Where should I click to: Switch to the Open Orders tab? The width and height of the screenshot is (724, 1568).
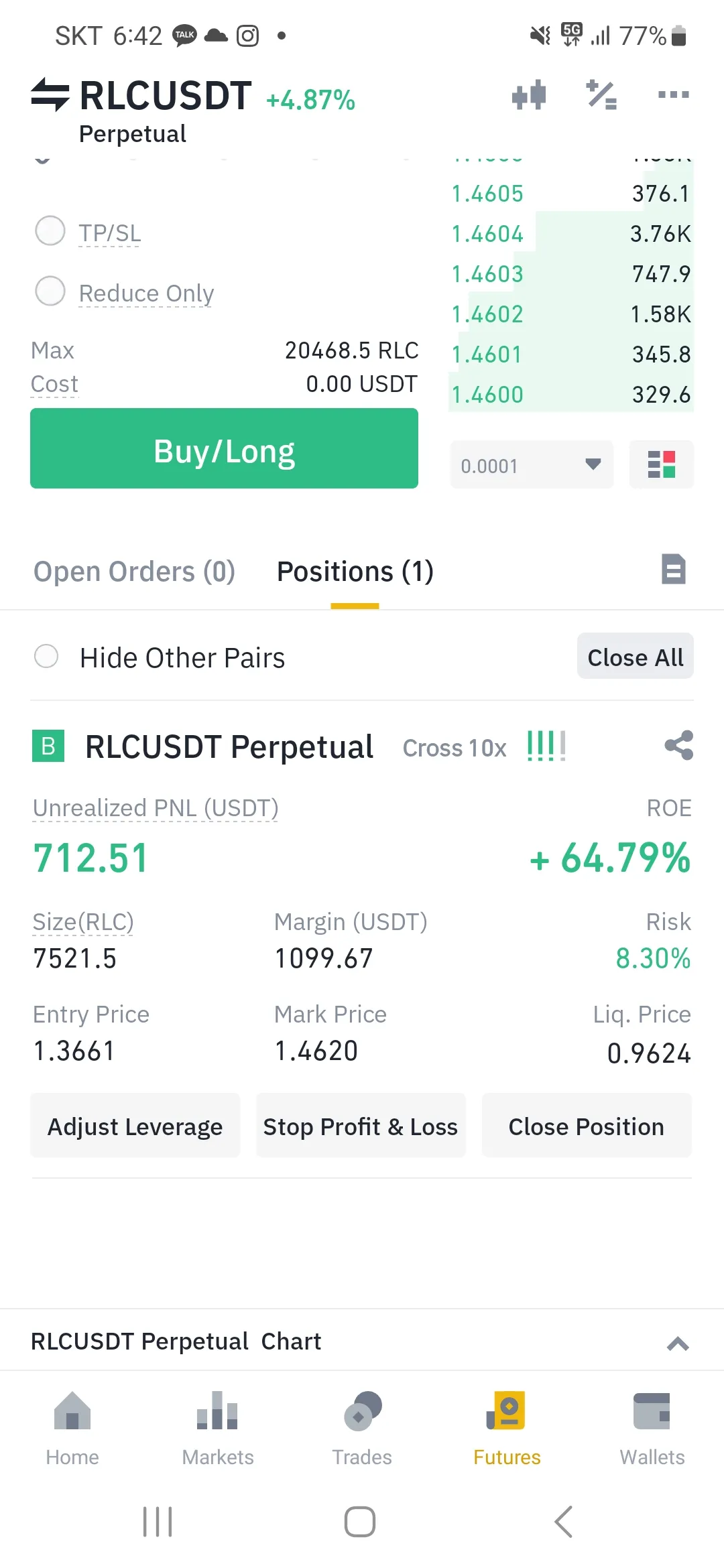(x=134, y=572)
